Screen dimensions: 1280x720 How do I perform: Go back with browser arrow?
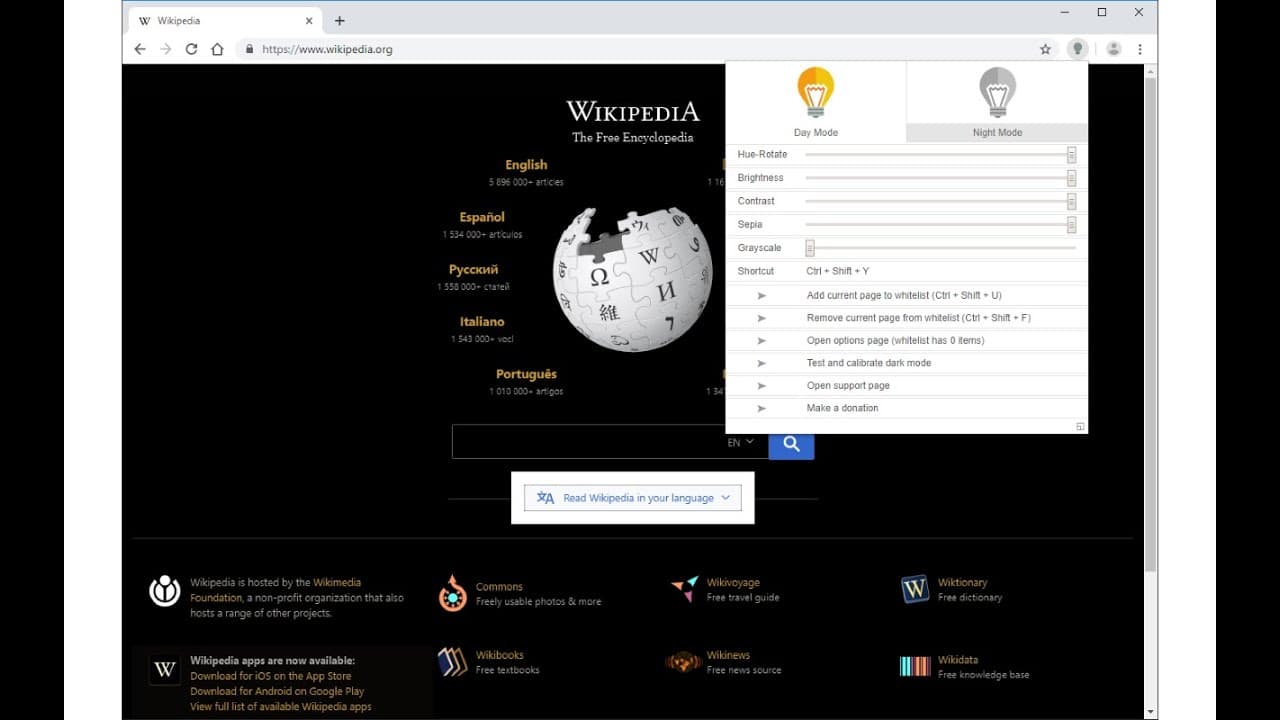(139, 49)
